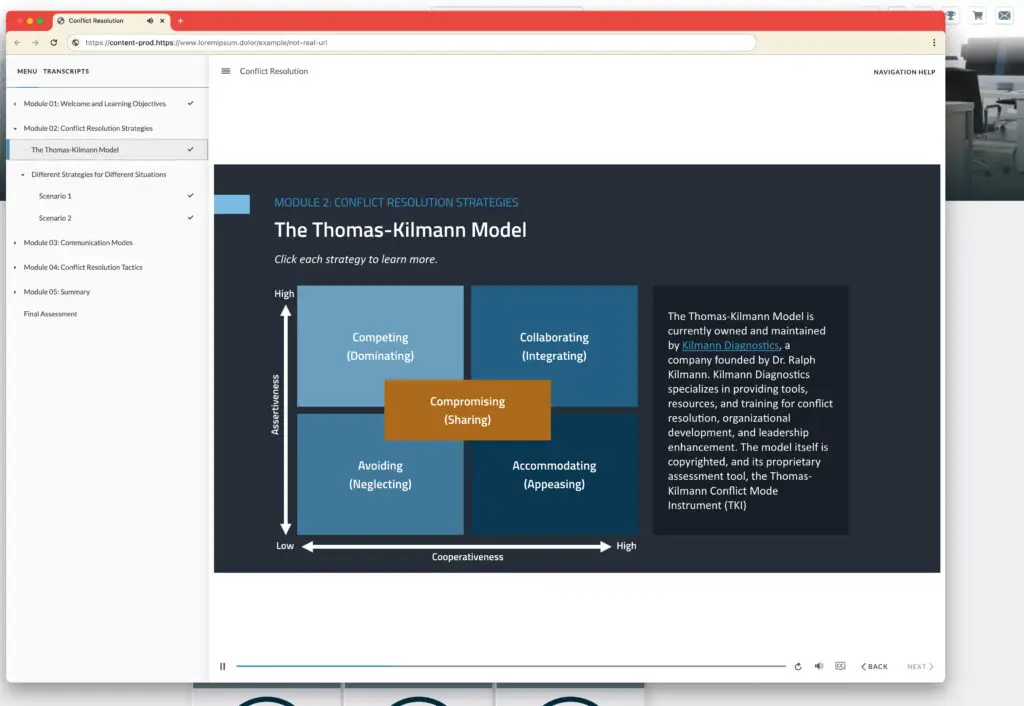The width and height of the screenshot is (1024, 706).
Task: Click the shopping cart icon
Action: [x=977, y=15]
